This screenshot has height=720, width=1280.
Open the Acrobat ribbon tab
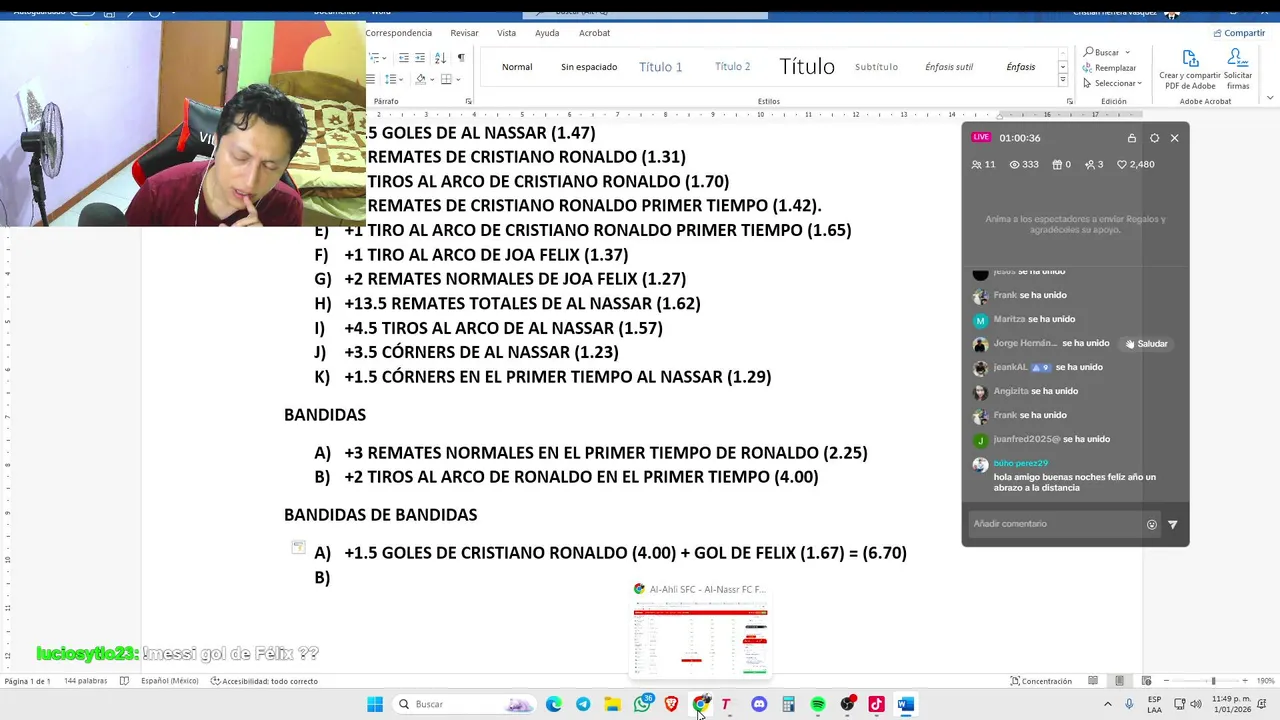(595, 33)
